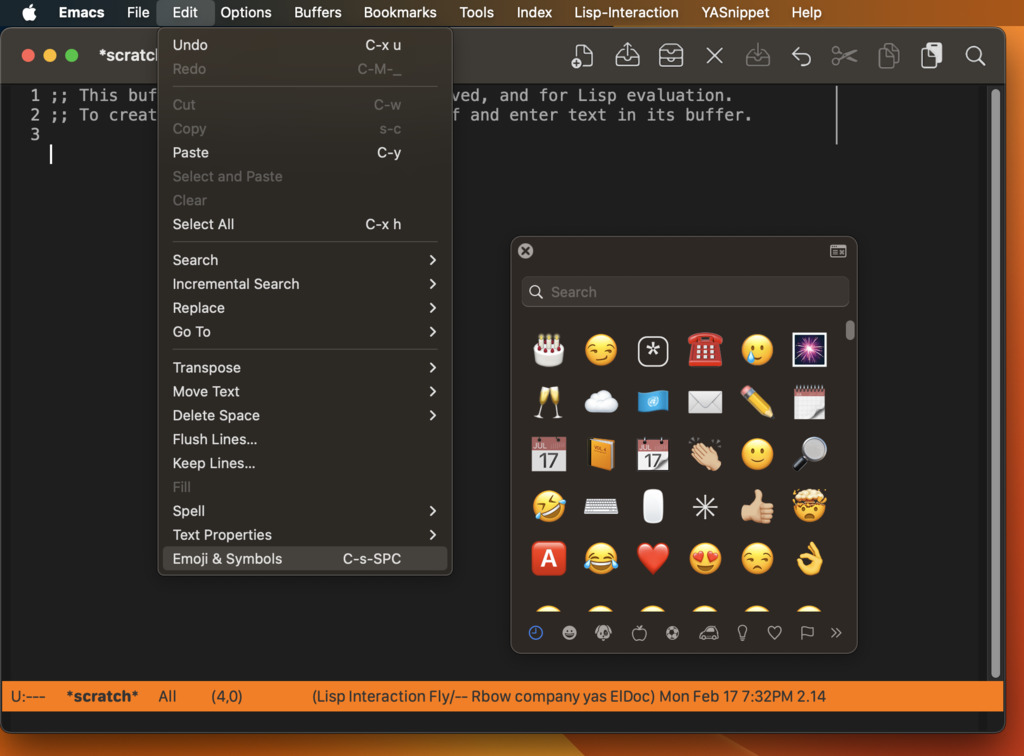Open the Buffers menu
This screenshot has height=756, width=1024.
(x=317, y=12)
